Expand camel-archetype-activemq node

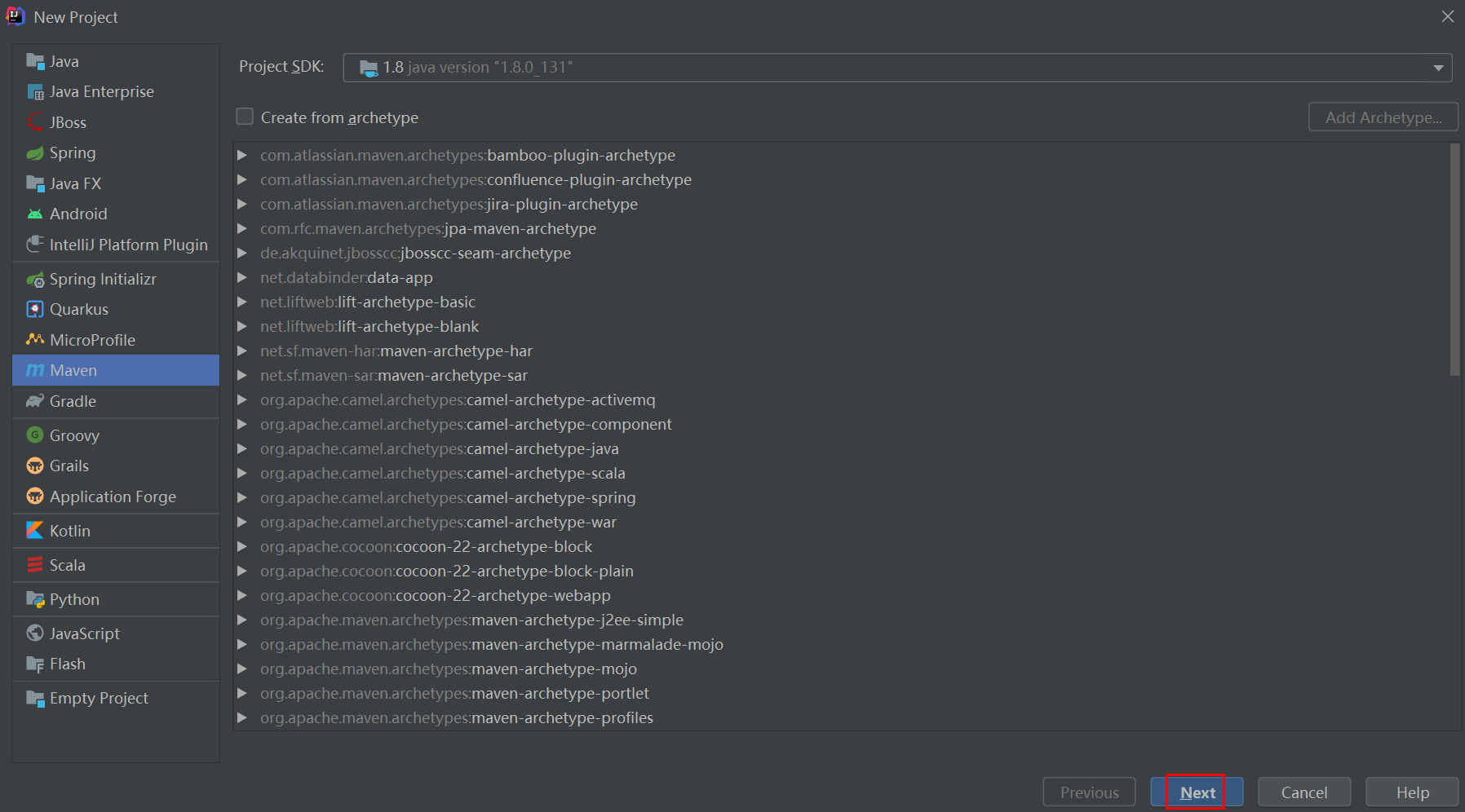tap(242, 399)
